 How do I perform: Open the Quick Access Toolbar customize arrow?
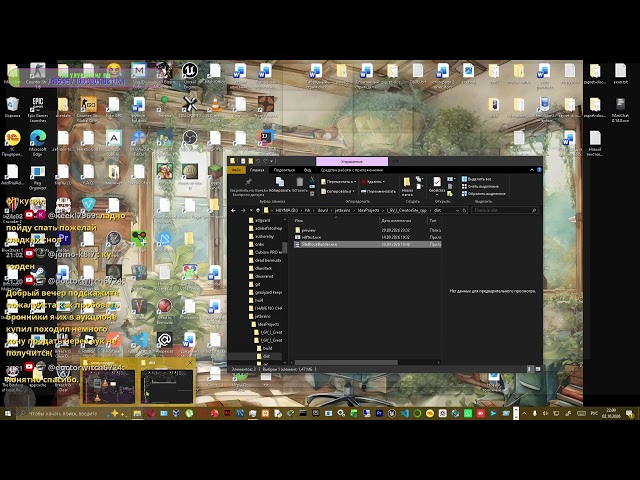point(271,161)
